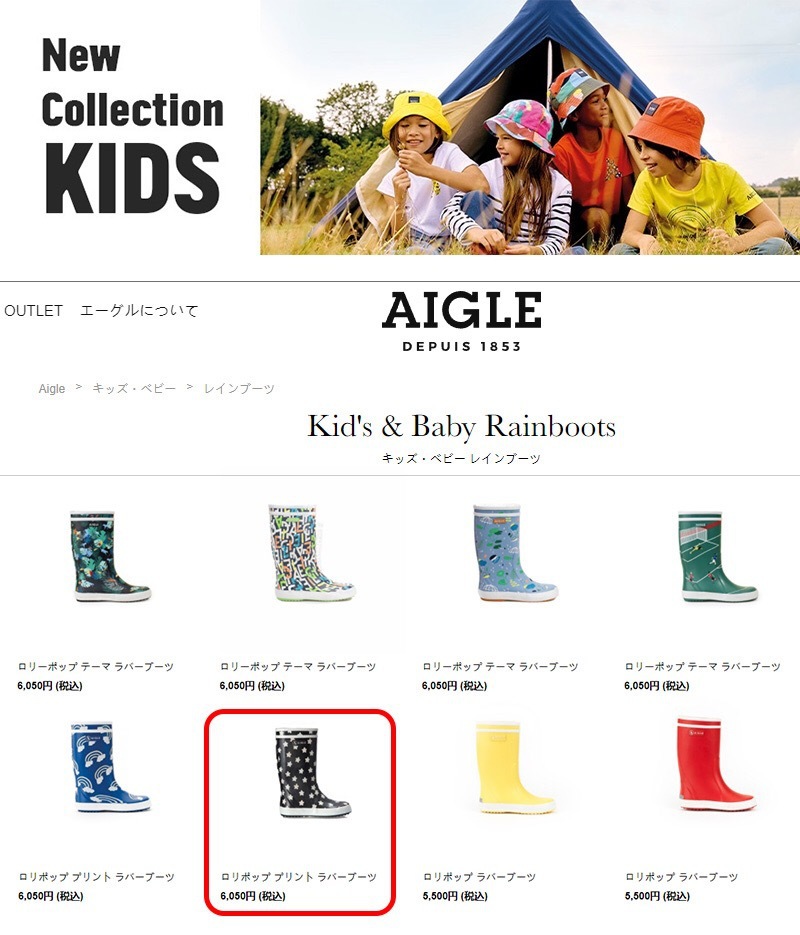View the light blue print boot image
Viewport: 800px width, 935px height.
[516, 552]
